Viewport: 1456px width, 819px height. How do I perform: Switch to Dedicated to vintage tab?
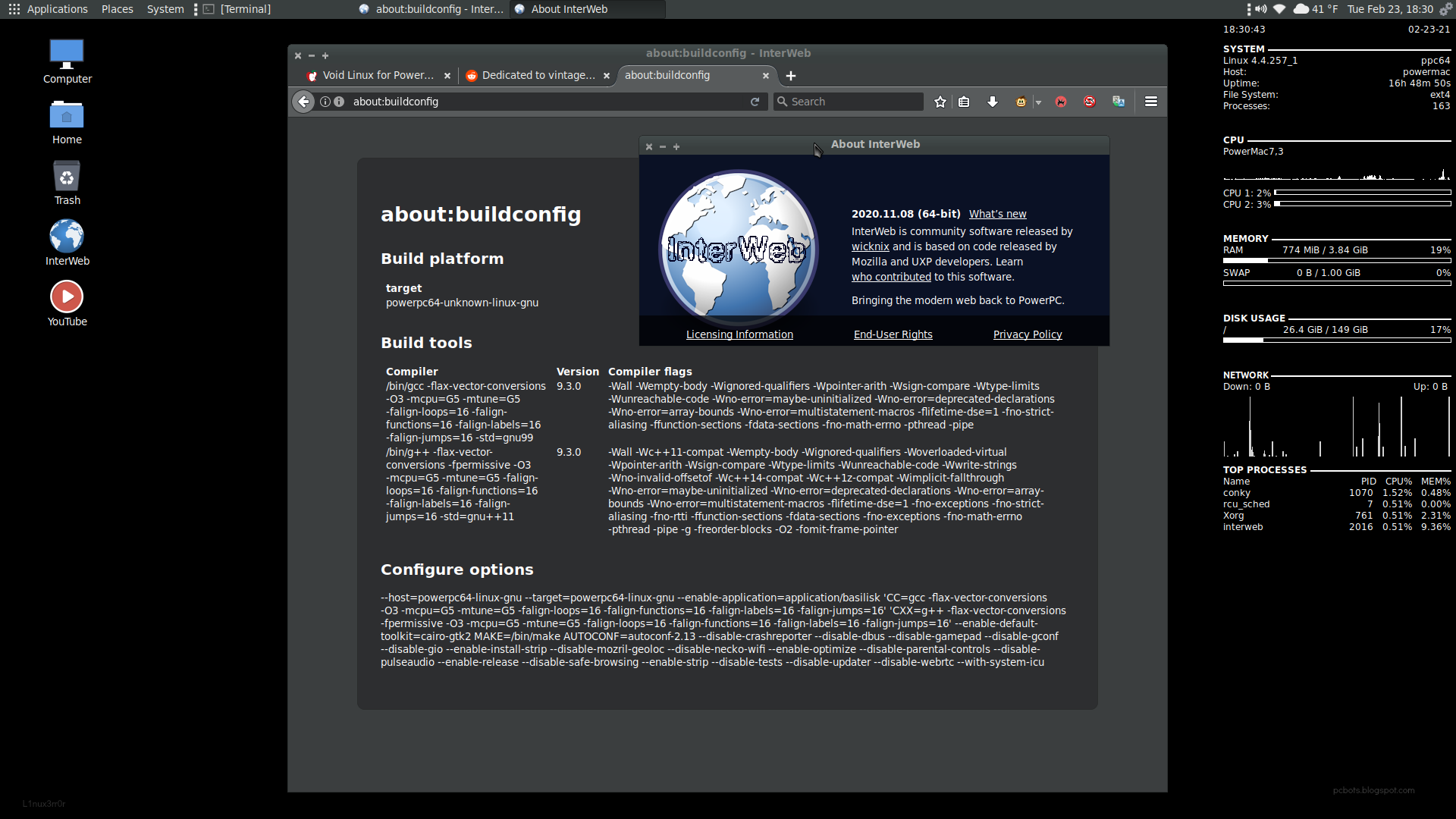537,75
